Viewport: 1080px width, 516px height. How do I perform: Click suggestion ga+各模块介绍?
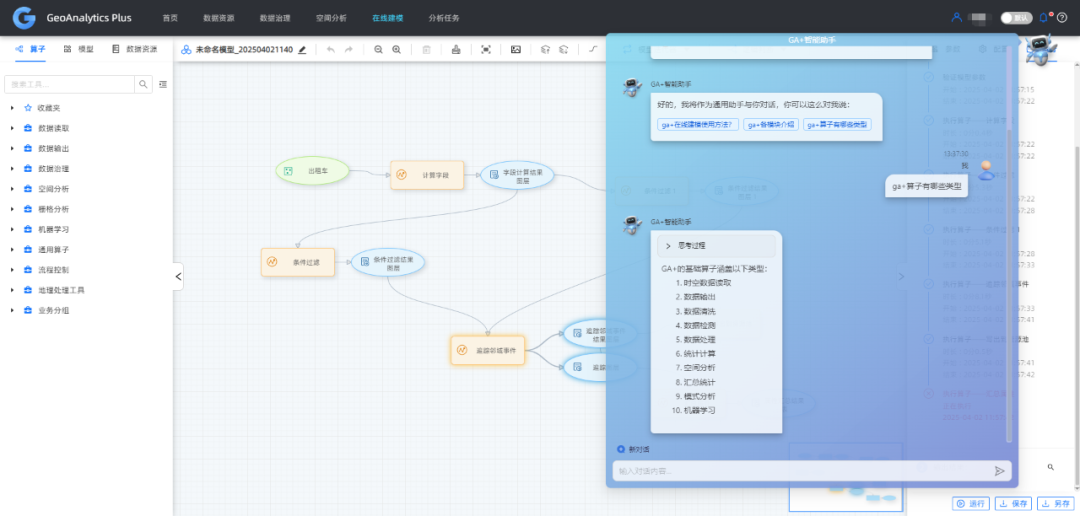pyautogui.click(x=771, y=125)
